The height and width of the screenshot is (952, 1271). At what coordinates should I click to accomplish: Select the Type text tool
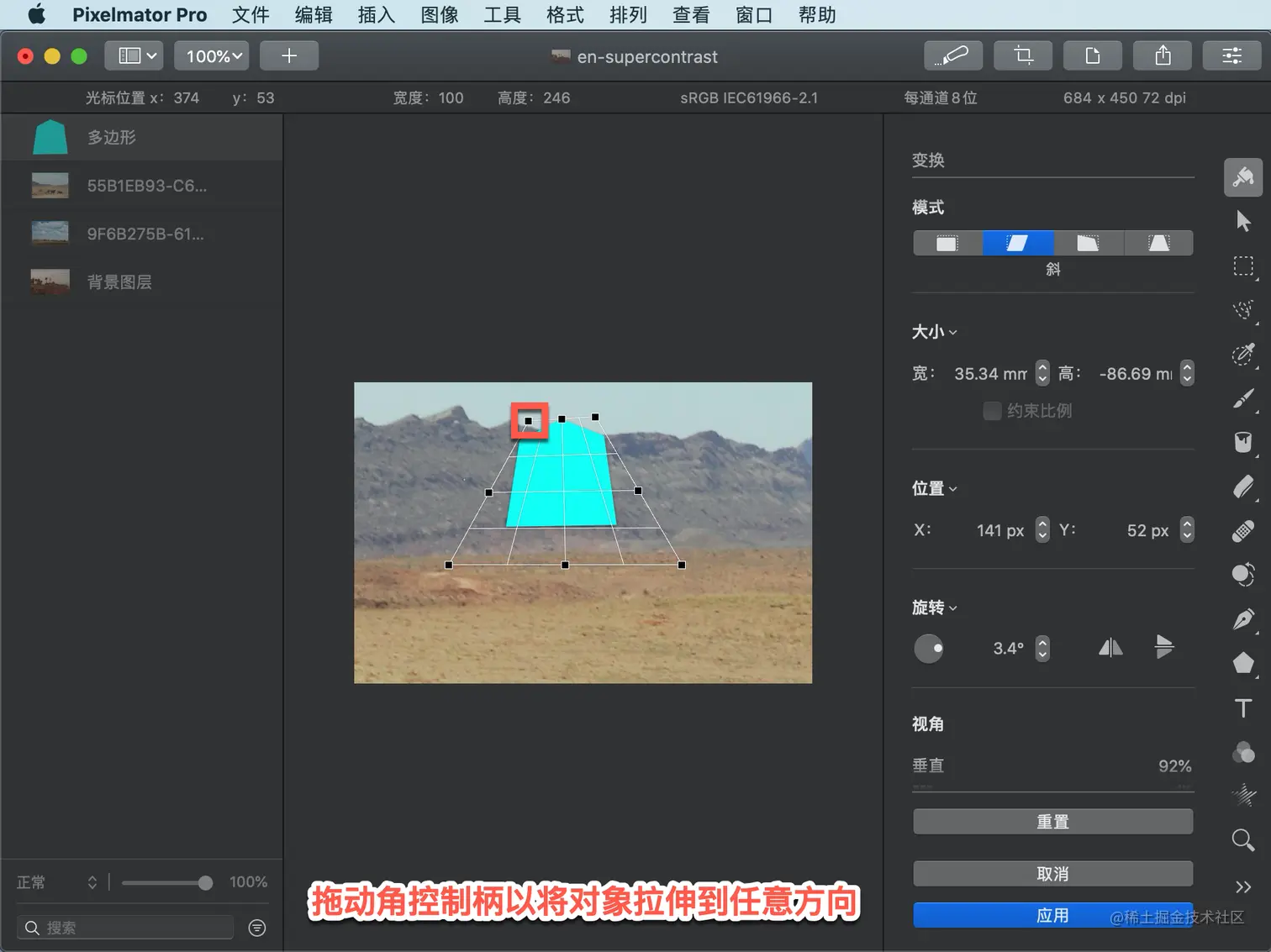(1243, 707)
